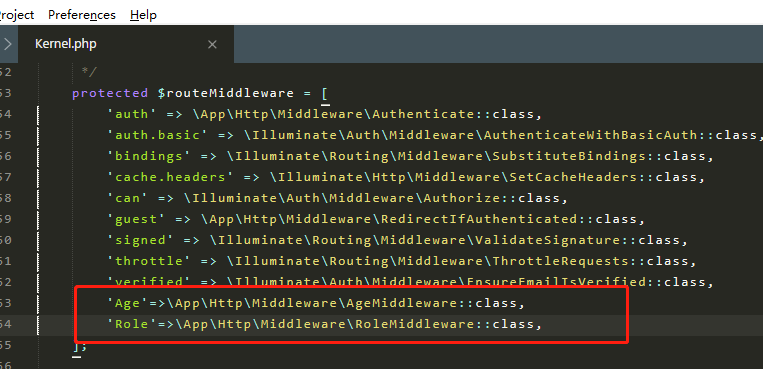Image resolution: width=763 pixels, height=369 pixels.
Task: Click the opening bracket after $routeMiddleware
Action: [x=325, y=93]
